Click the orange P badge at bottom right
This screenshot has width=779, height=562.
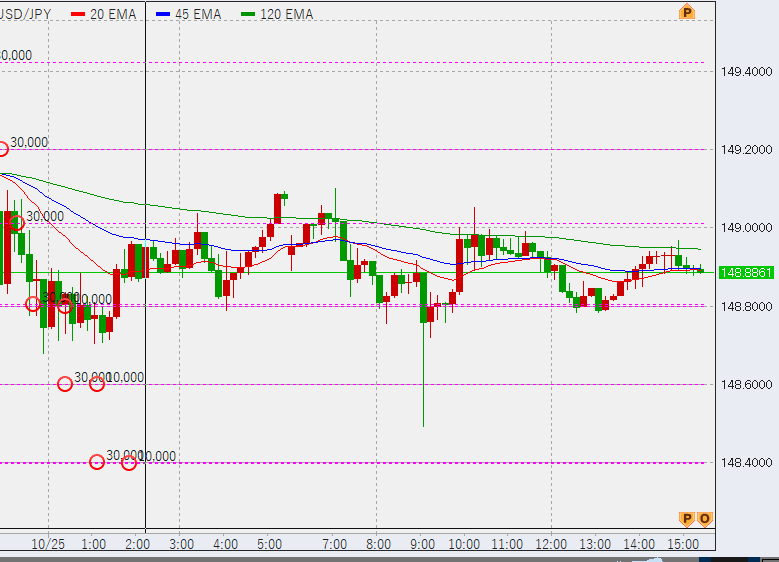pos(686,518)
